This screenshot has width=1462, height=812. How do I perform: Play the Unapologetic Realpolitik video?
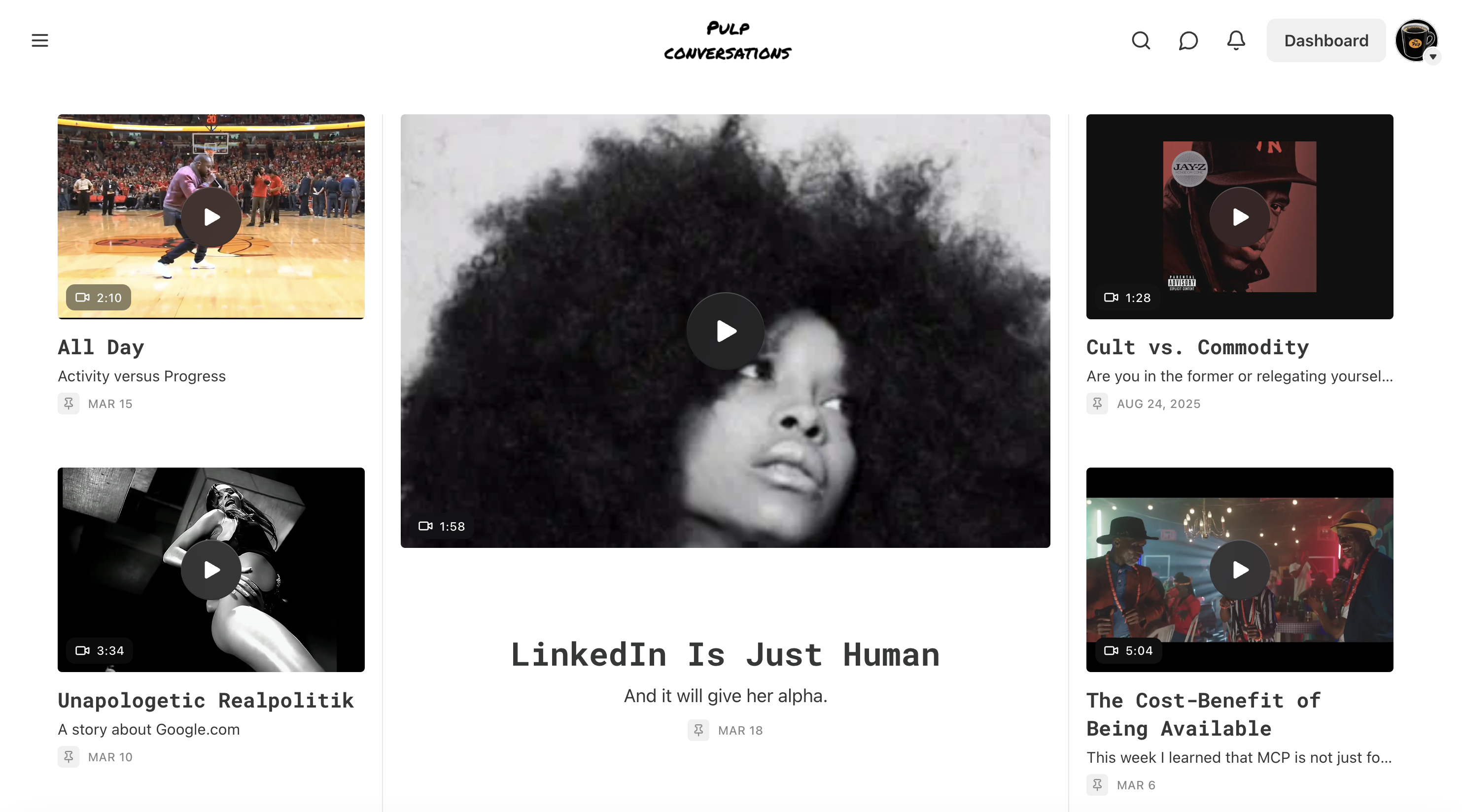point(211,570)
